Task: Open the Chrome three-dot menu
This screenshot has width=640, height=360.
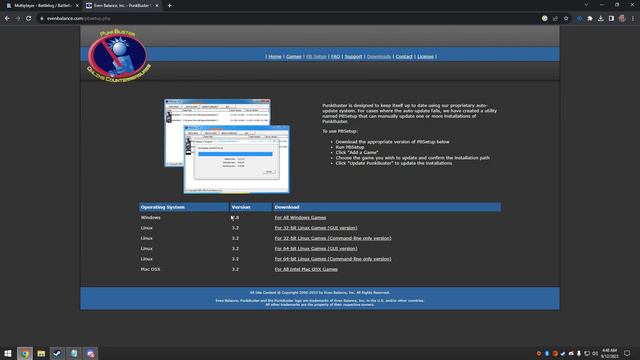Action: pyautogui.click(x=633, y=18)
